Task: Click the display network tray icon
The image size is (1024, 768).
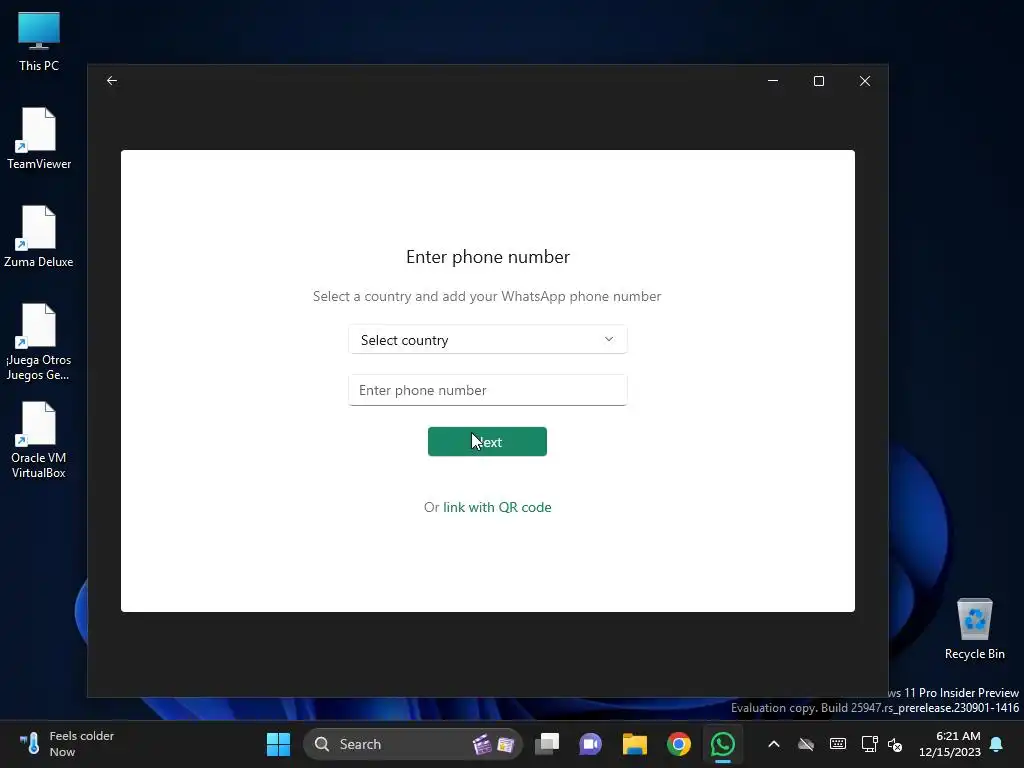Action: [x=869, y=744]
